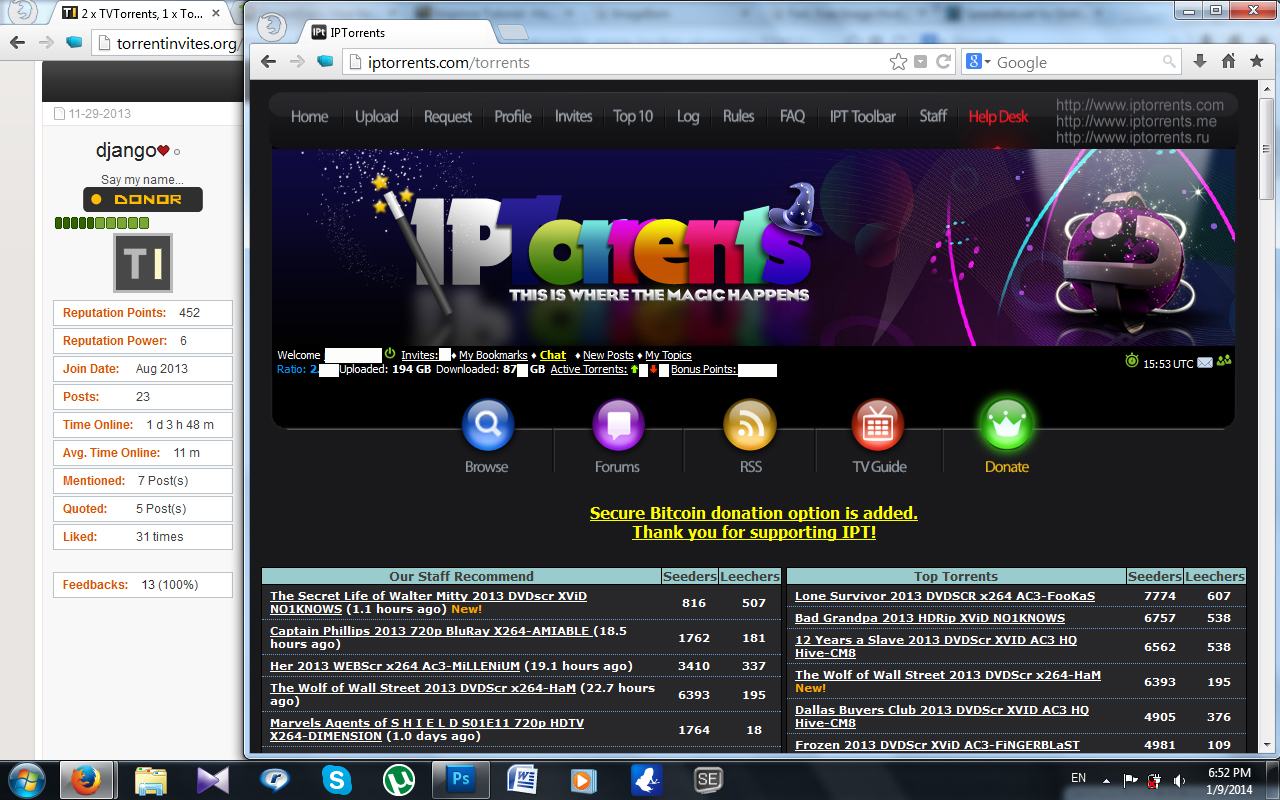The image size is (1280, 800).
Task: Click the browser home icon
Action: [x=1228, y=62]
